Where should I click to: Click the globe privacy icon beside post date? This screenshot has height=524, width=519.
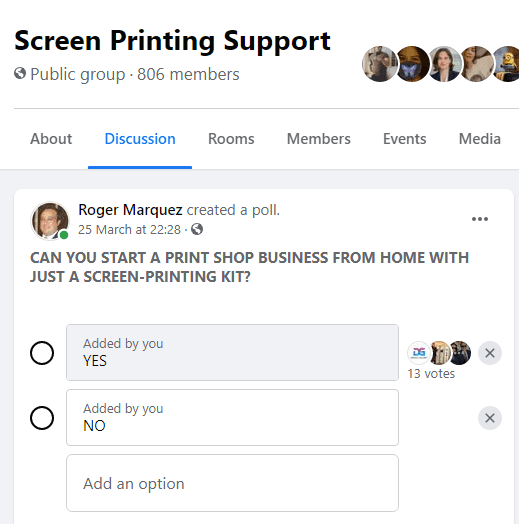(x=197, y=229)
